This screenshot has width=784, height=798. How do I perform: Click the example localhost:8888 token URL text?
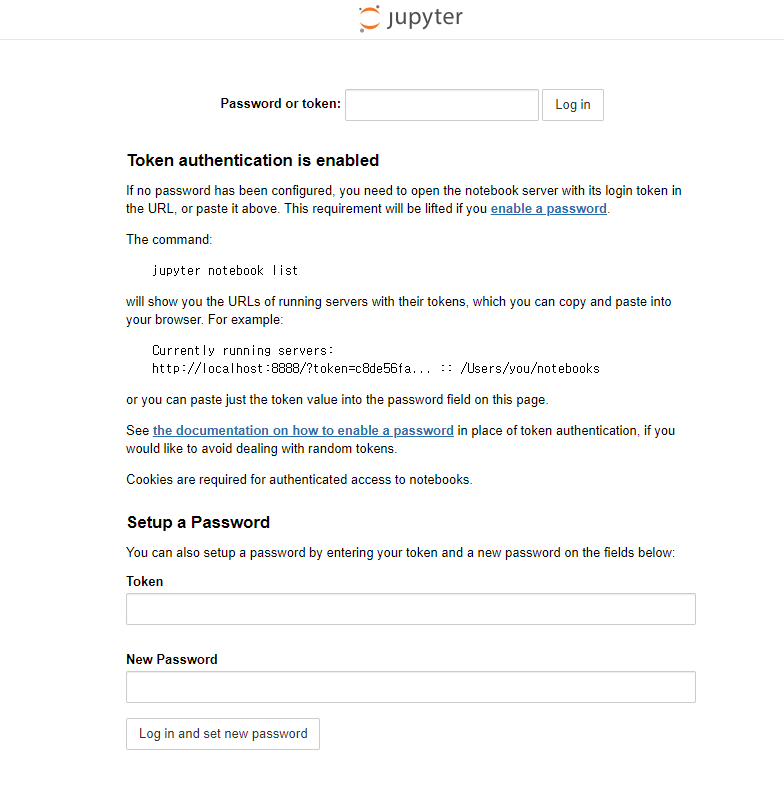pos(376,368)
